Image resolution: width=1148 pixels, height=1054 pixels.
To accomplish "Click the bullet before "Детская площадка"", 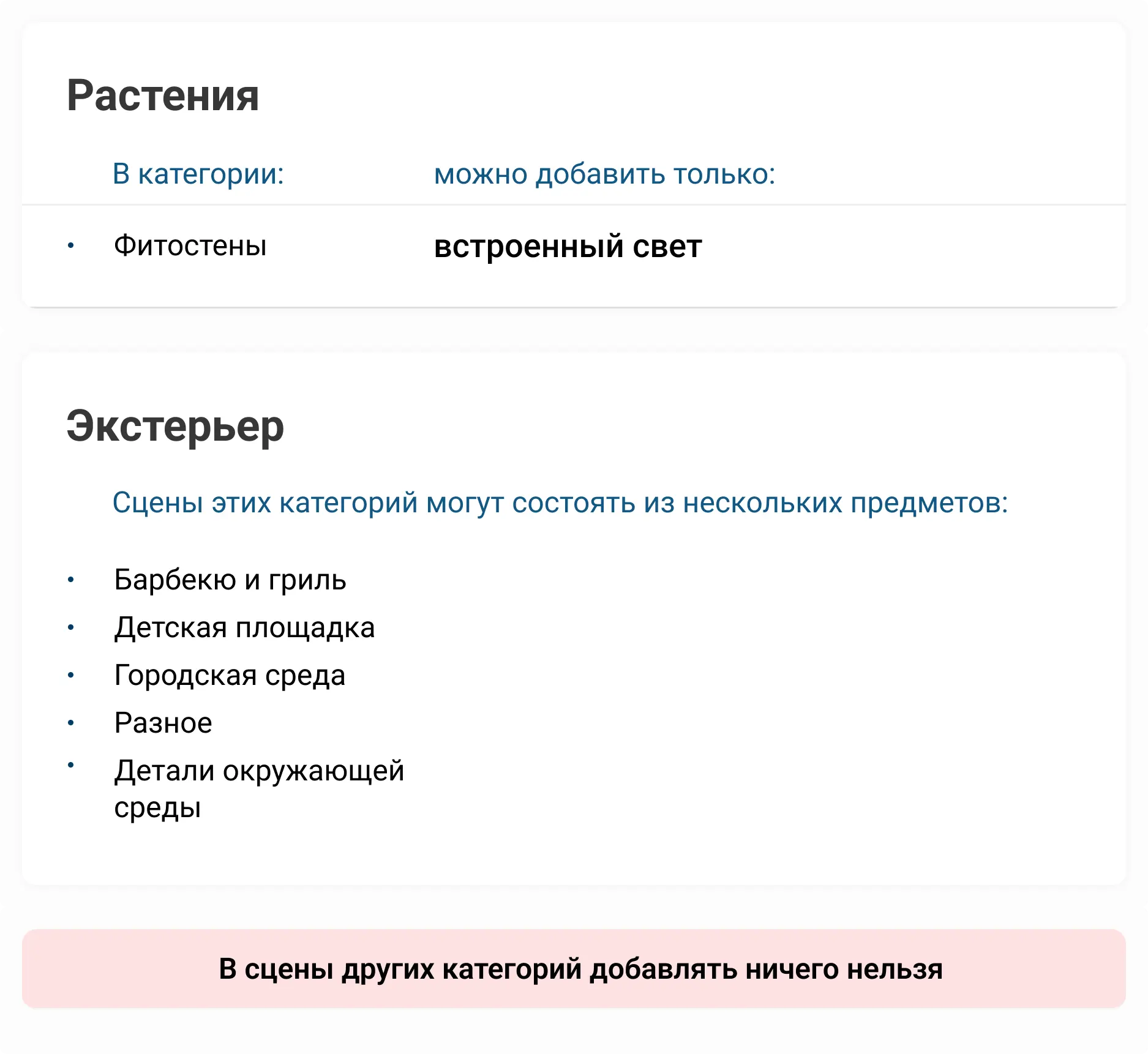I will click(x=71, y=627).
